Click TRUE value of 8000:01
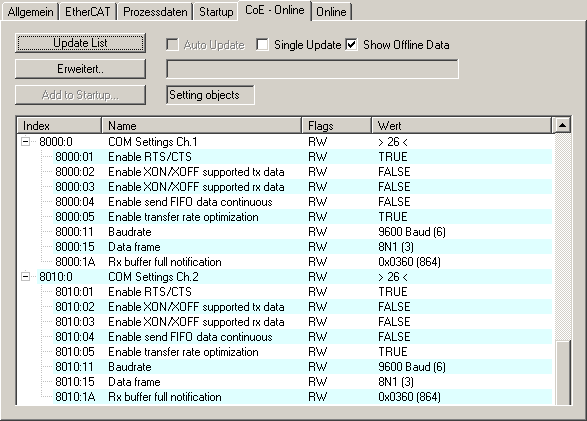The image size is (587, 421). coord(393,157)
